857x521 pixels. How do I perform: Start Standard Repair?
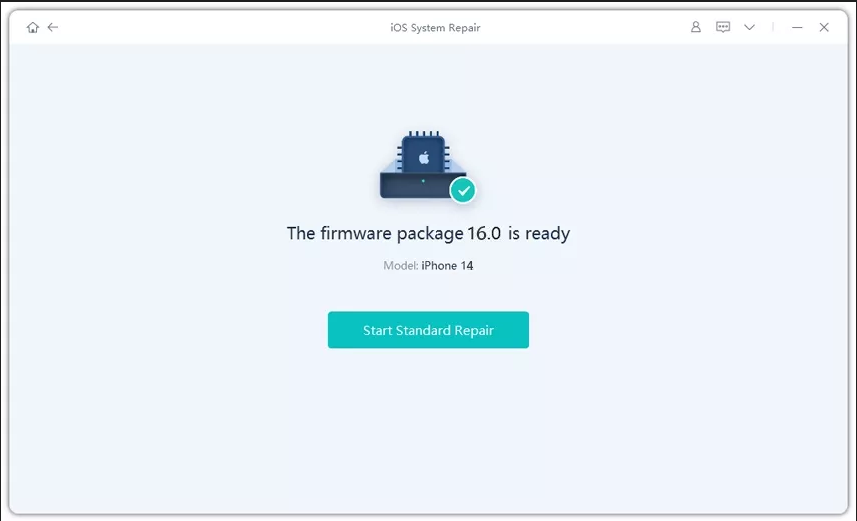pos(428,330)
